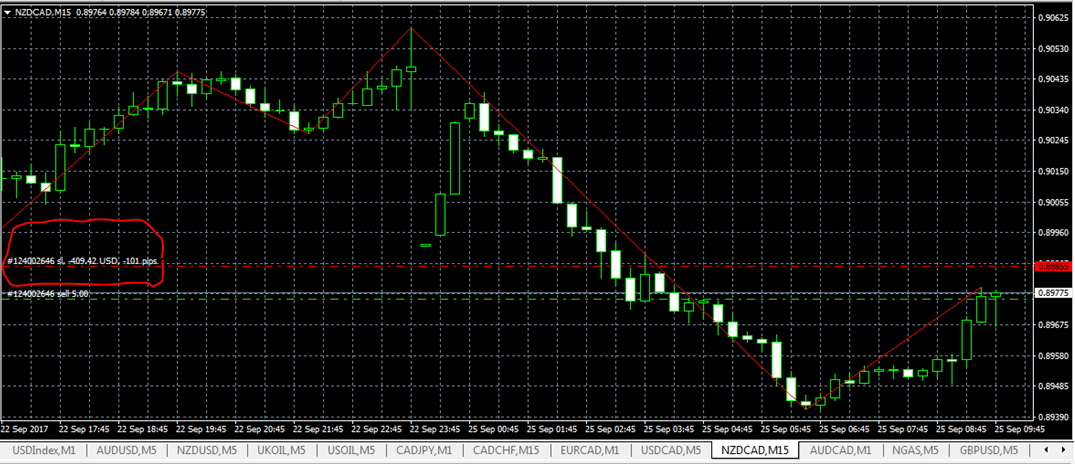Click the 0.90055 price axis label
The image size is (1075, 464).
pyautogui.click(x=1054, y=202)
